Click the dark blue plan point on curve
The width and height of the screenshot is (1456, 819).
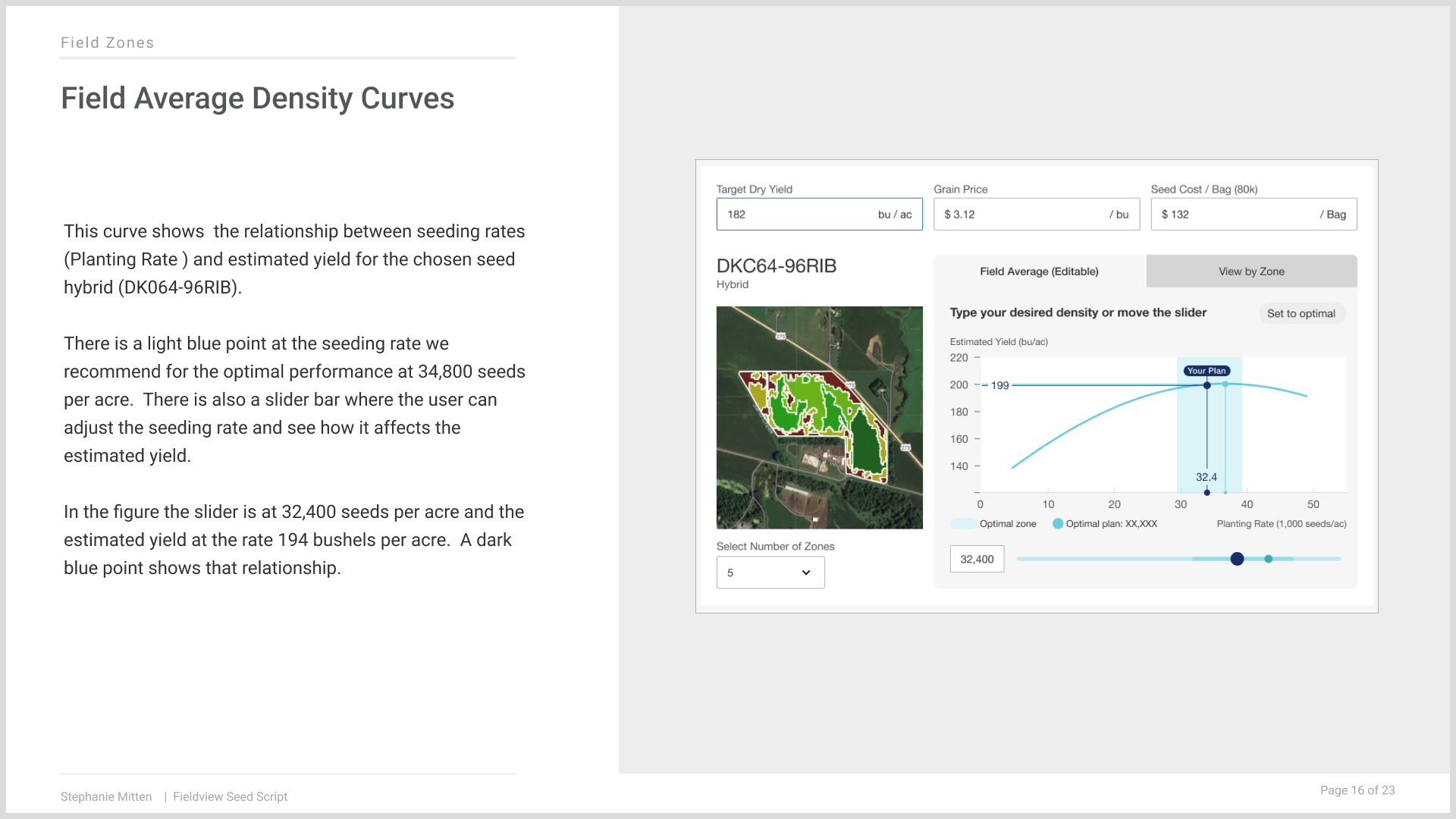pos(1207,385)
